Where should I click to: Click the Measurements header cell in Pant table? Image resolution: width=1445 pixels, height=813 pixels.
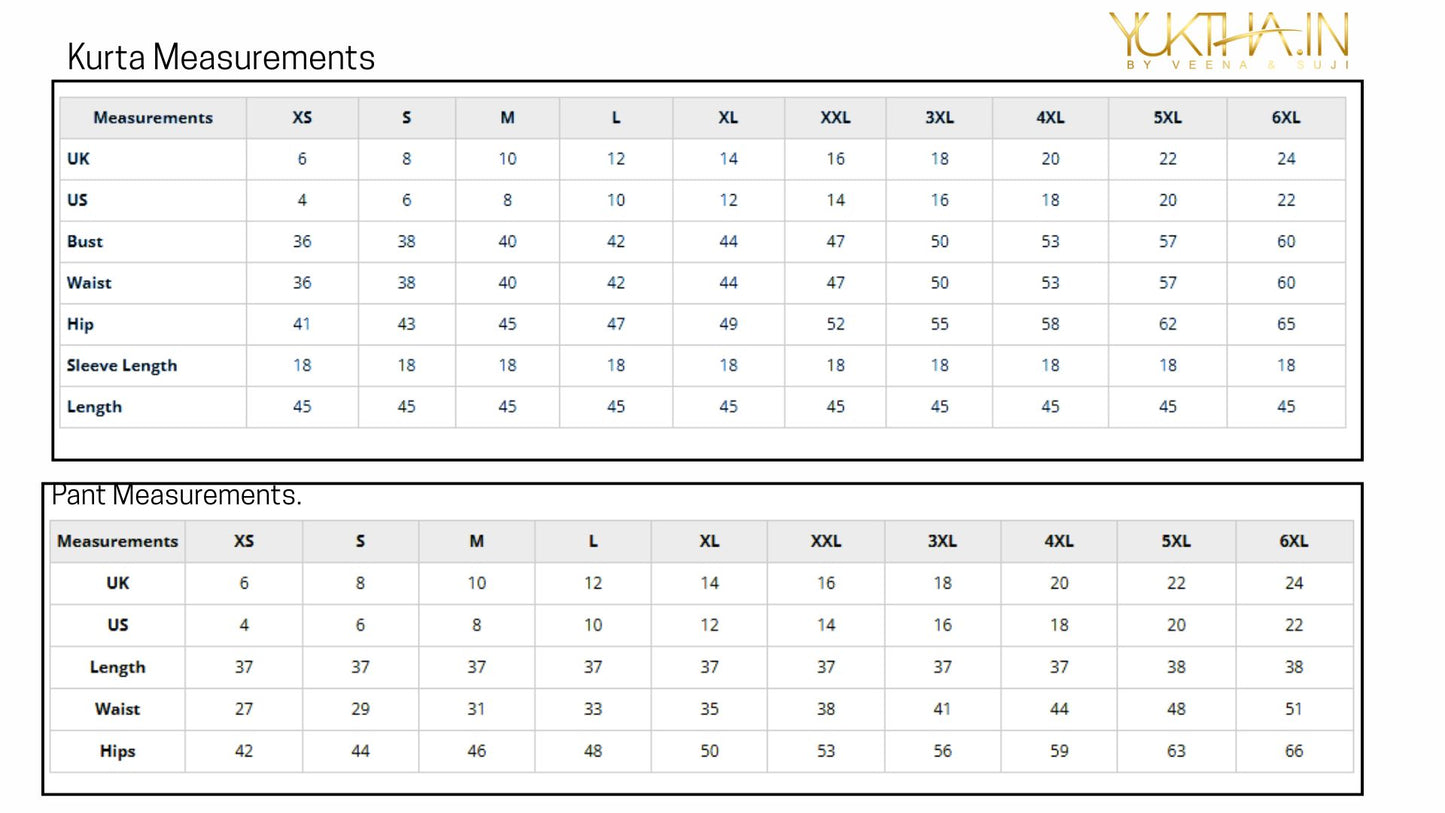coord(117,541)
